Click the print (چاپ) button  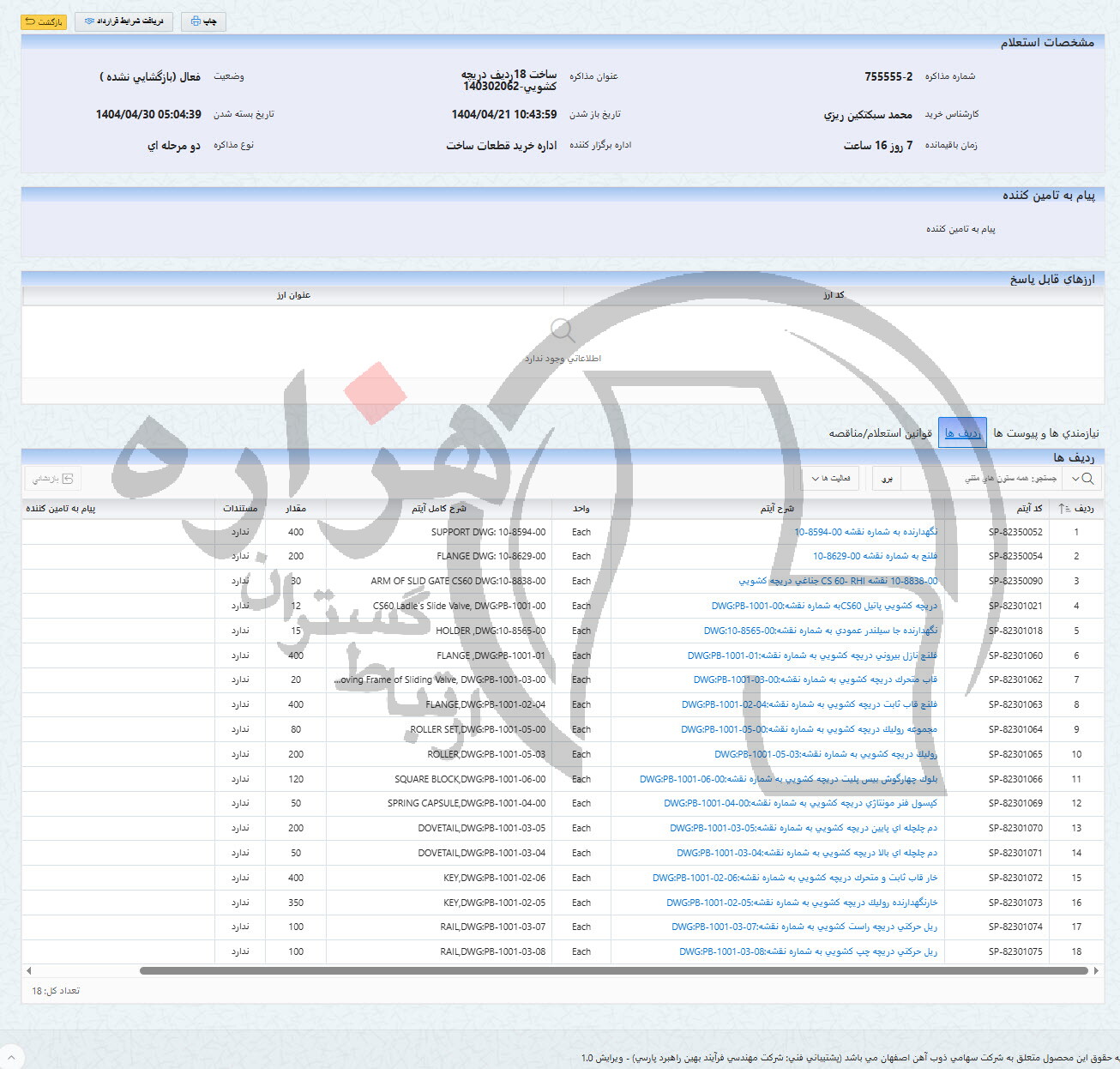click(203, 21)
